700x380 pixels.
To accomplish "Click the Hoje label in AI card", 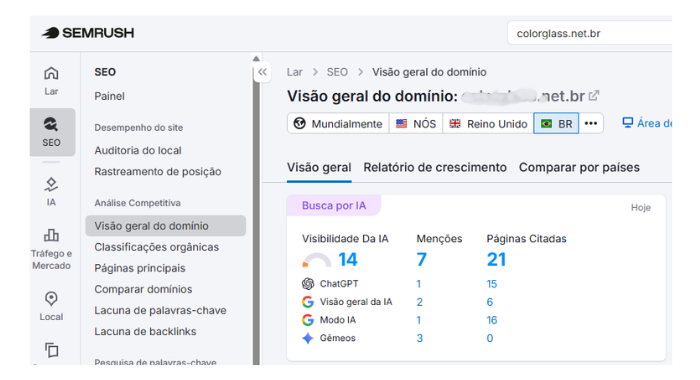I will point(641,207).
